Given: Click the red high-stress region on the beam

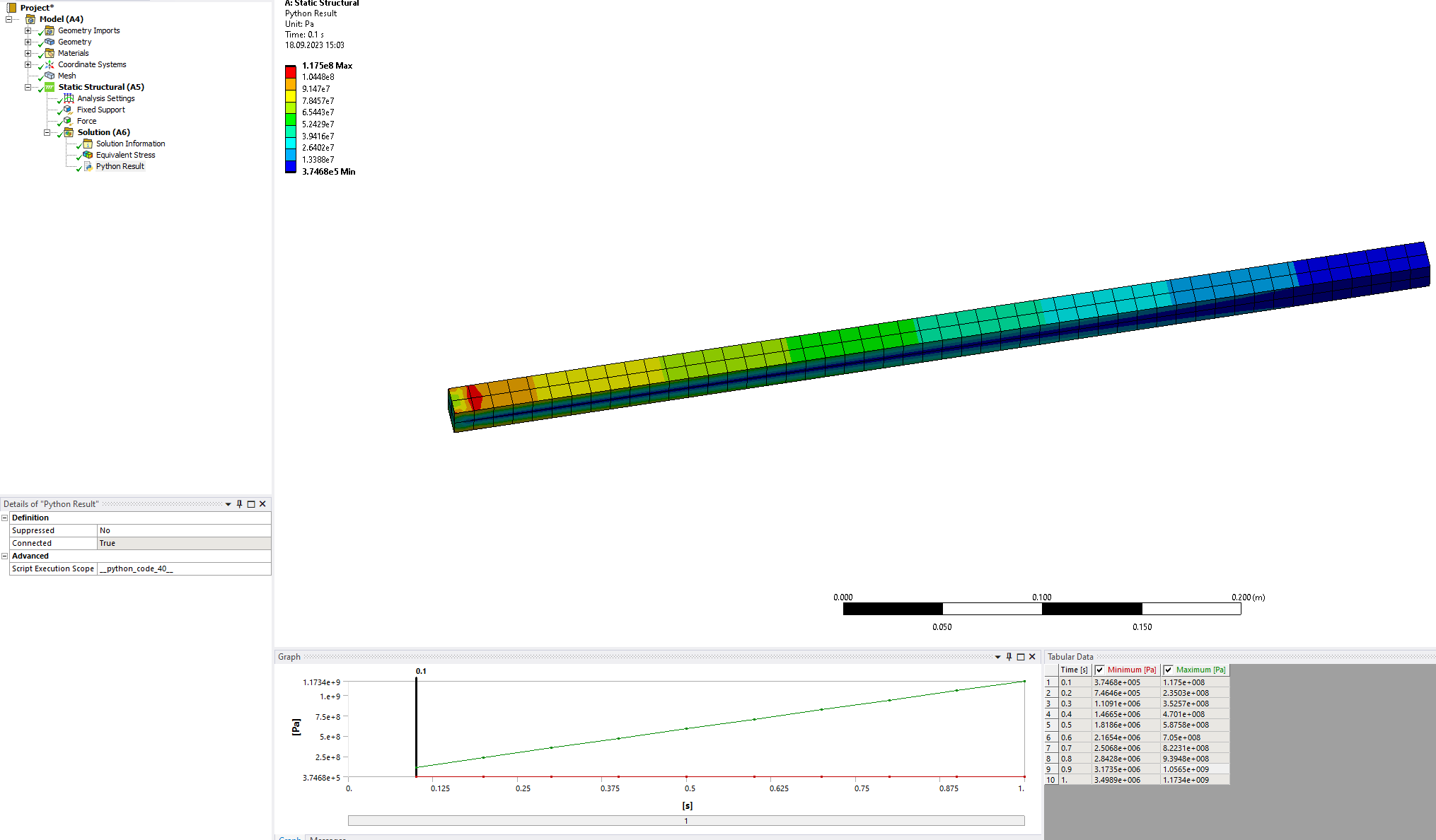Looking at the screenshot, I should tap(474, 397).
